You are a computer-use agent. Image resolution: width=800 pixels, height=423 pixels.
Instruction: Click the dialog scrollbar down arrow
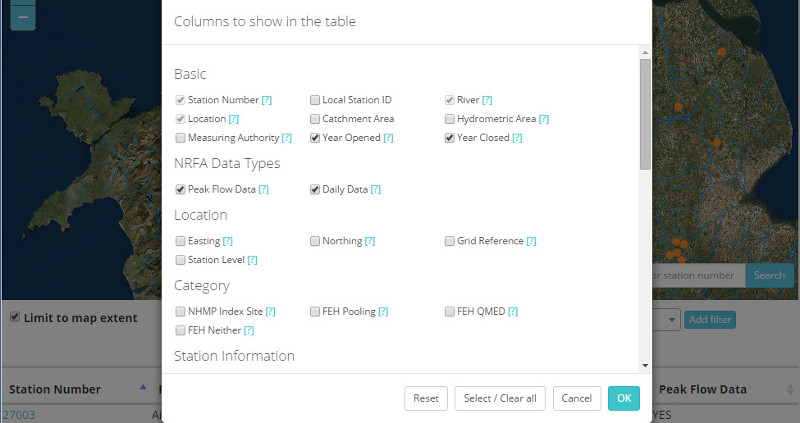tap(645, 365)
